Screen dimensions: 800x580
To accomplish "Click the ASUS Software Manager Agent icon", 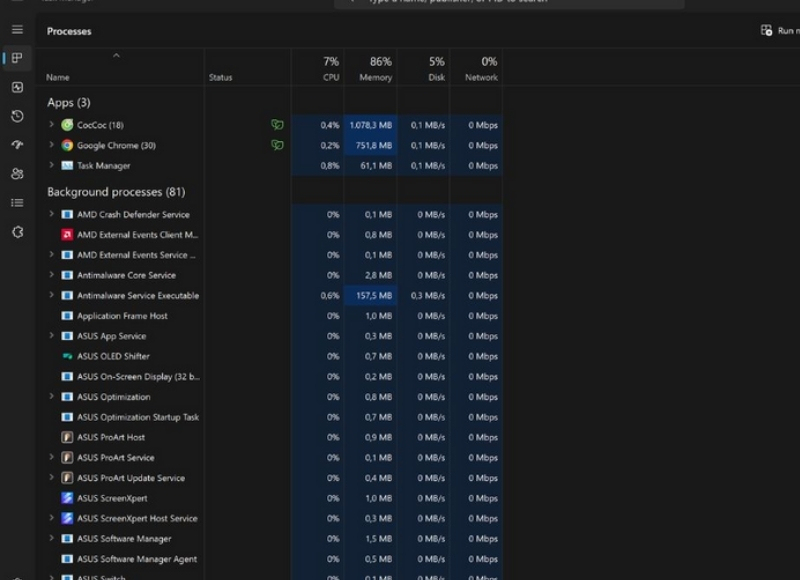I will (x=67, y=559).
